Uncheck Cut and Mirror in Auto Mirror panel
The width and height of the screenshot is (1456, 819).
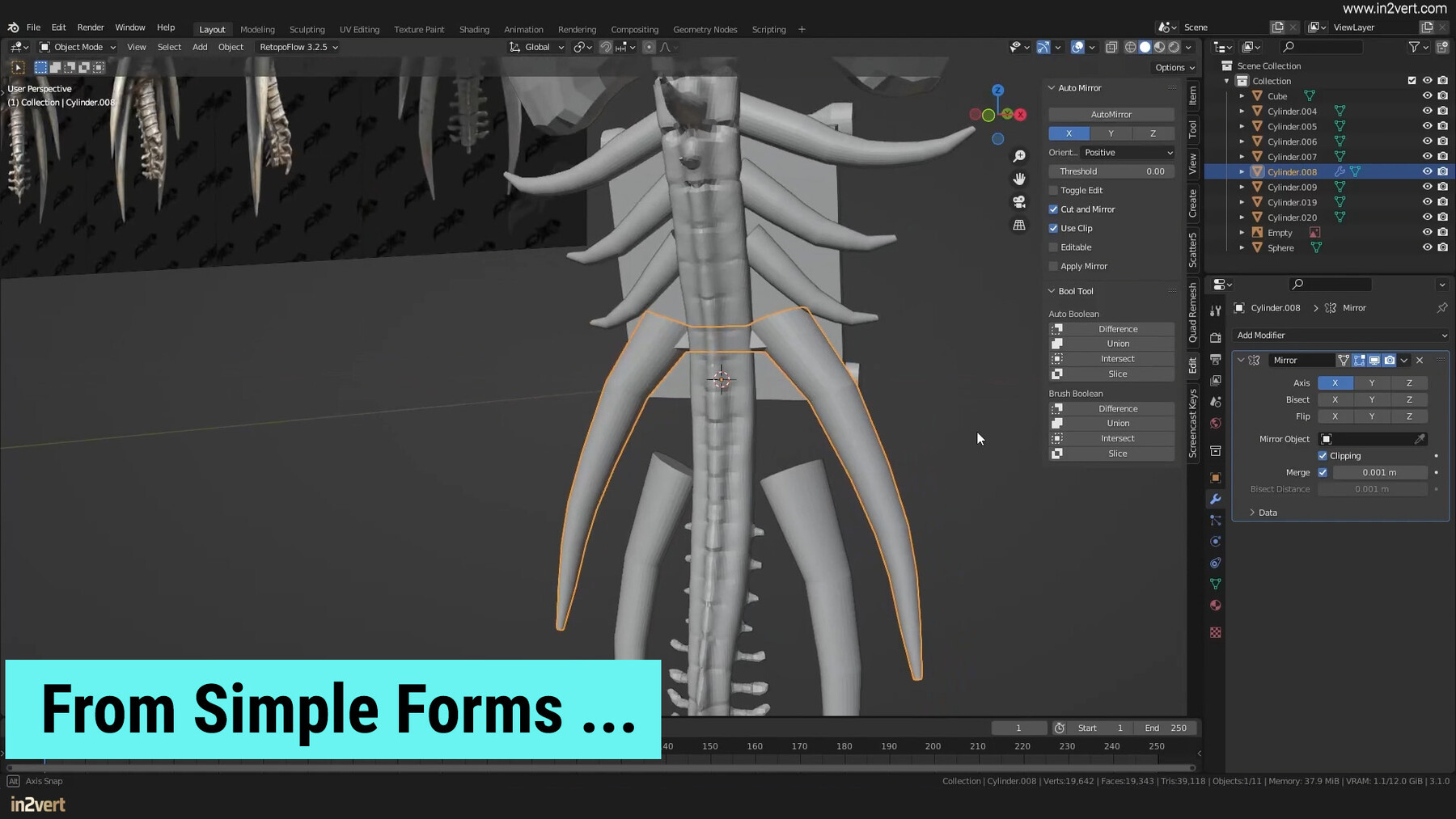pyautogui.click(x=1054, y=209)
